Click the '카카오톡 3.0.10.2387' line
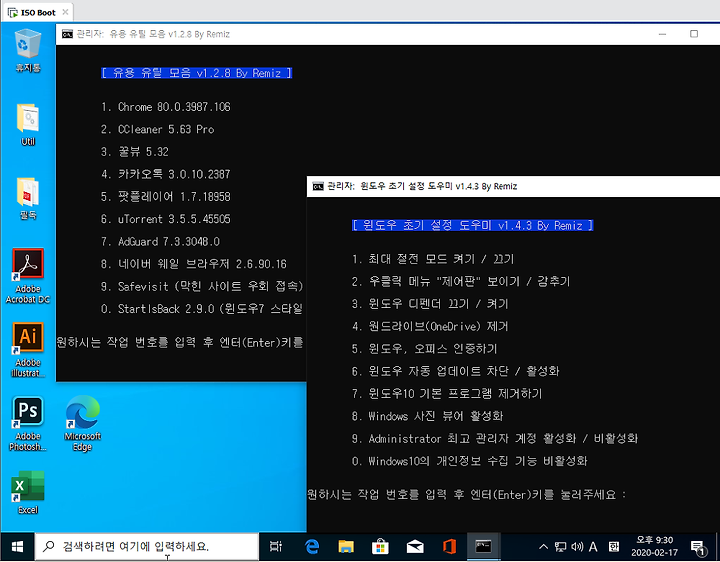The image size is (720, 562). coord(166,174)
